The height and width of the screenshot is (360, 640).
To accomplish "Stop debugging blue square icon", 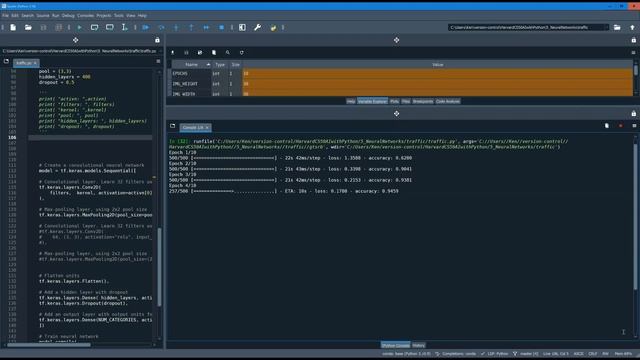I will [221, 27].
